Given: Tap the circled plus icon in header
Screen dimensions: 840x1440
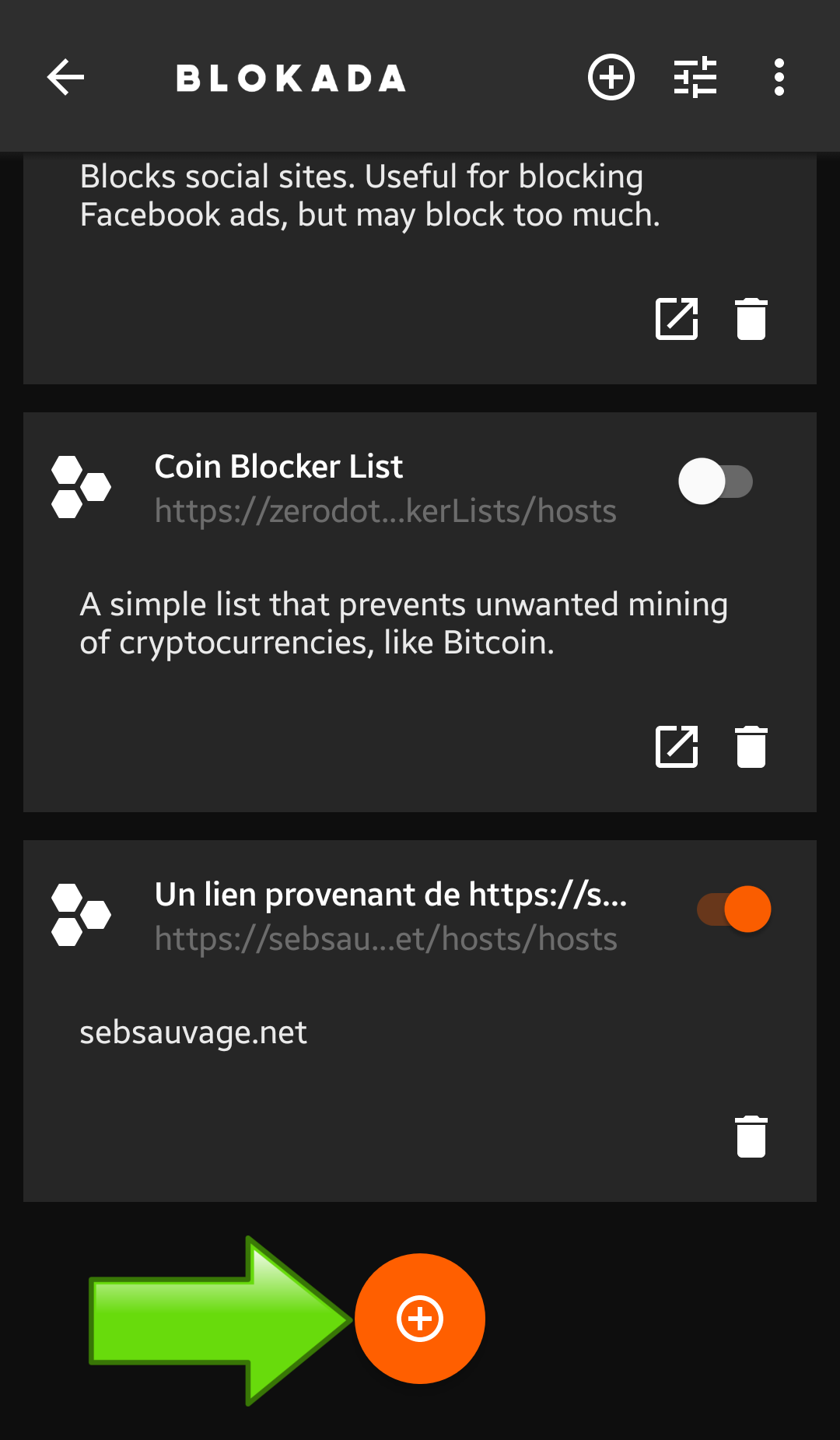Looking at the screenshot, I should pyautogui.click(x=611, y=77).
